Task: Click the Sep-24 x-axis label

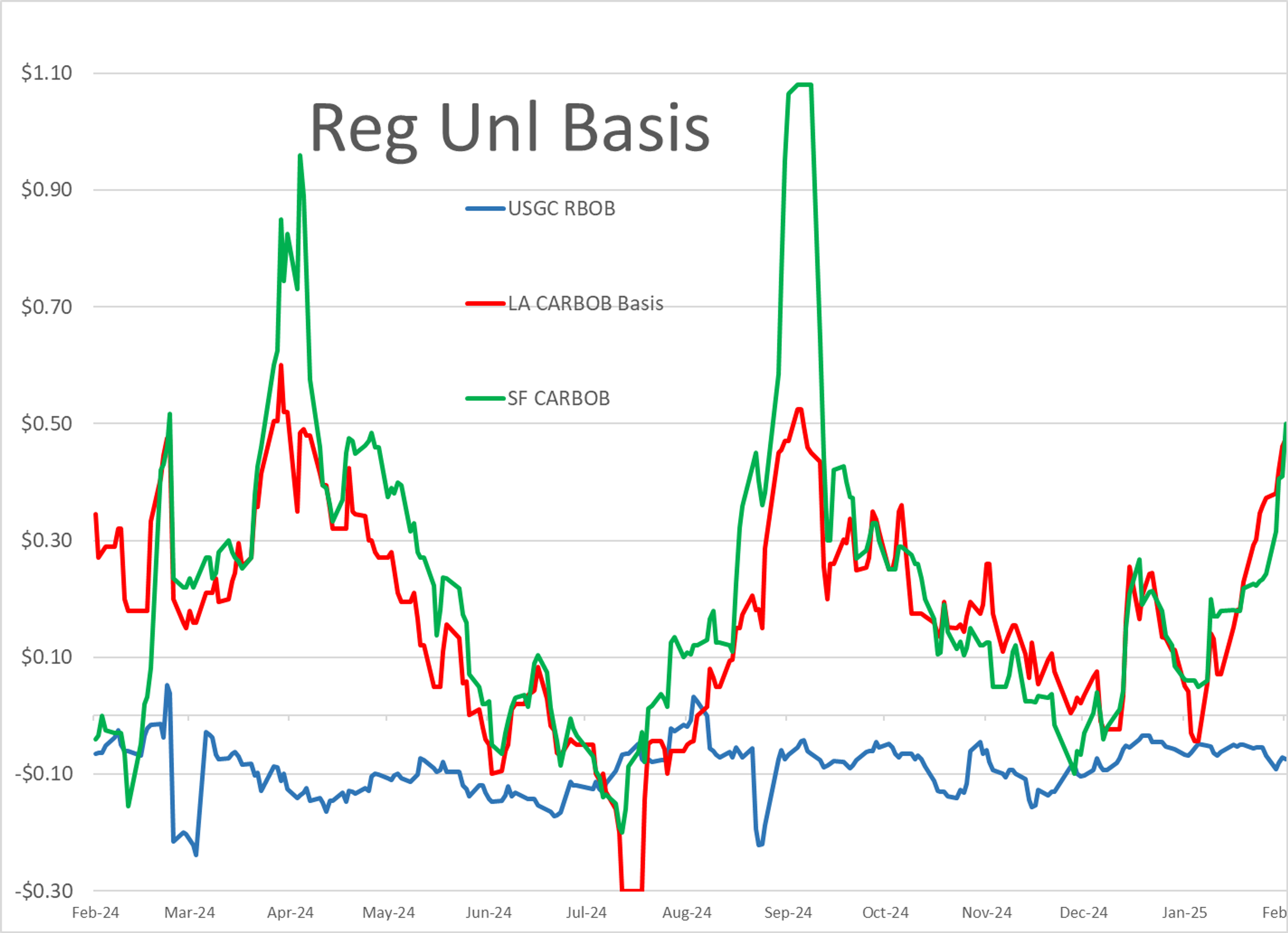Action: click(x=788, y=913)
